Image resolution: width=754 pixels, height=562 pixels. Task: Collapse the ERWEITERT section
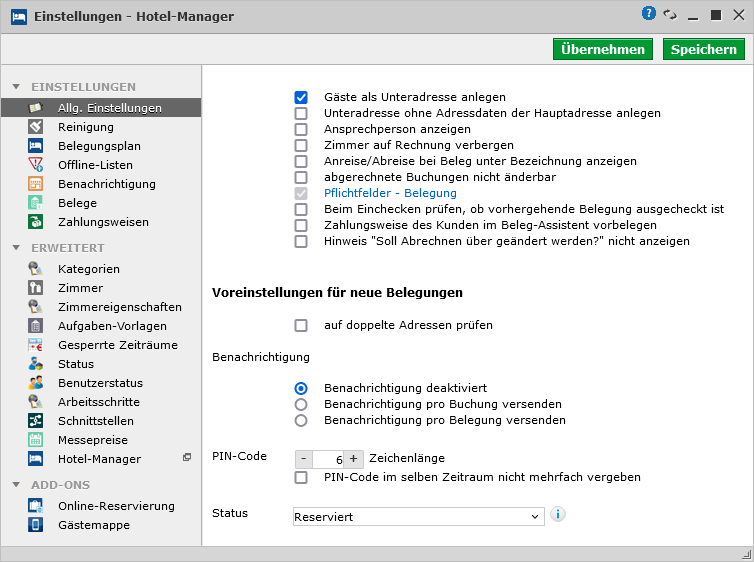[x=16, y=248]
